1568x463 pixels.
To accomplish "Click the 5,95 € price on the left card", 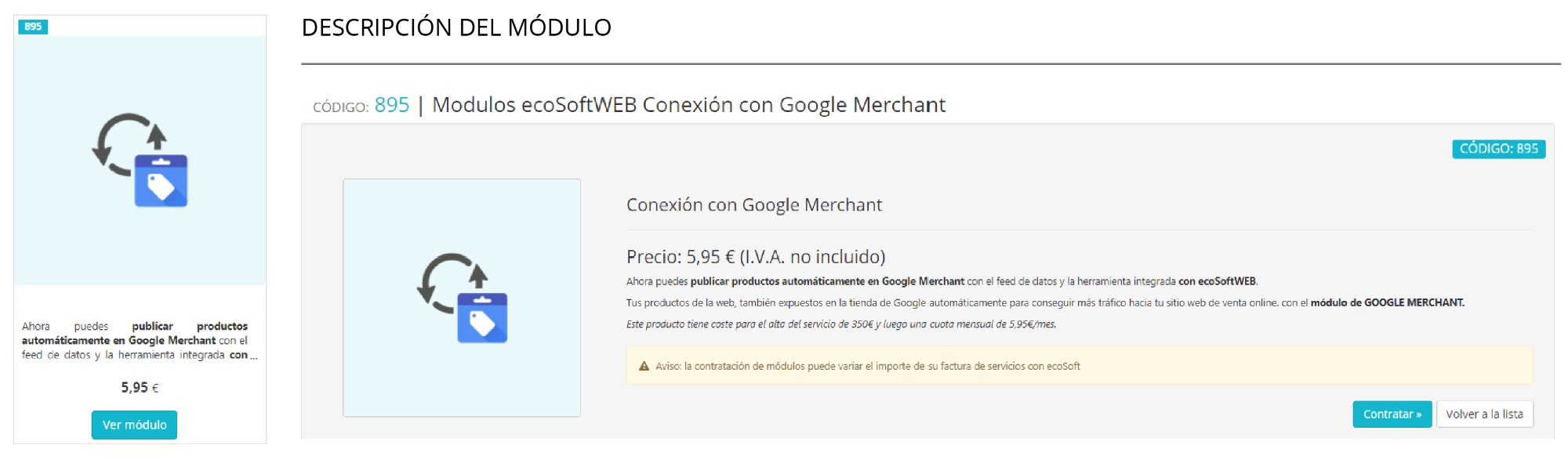I will pos(140,388).
